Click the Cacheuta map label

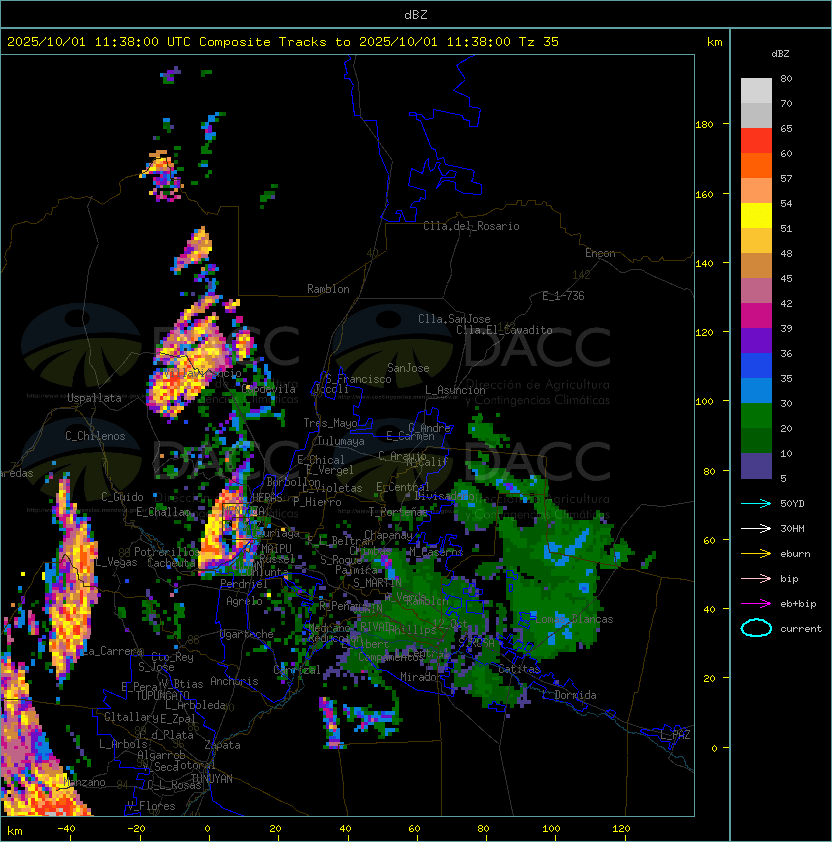click(171, 563)
